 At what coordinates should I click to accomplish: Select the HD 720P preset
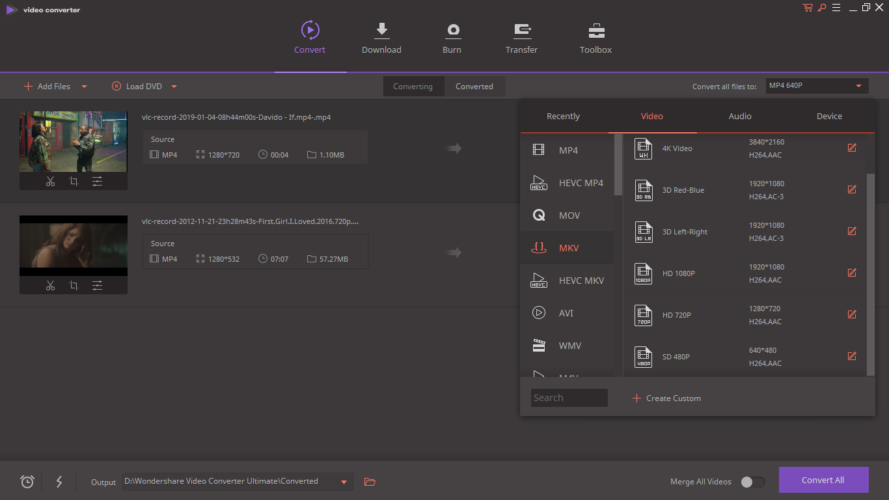(745, 315)
